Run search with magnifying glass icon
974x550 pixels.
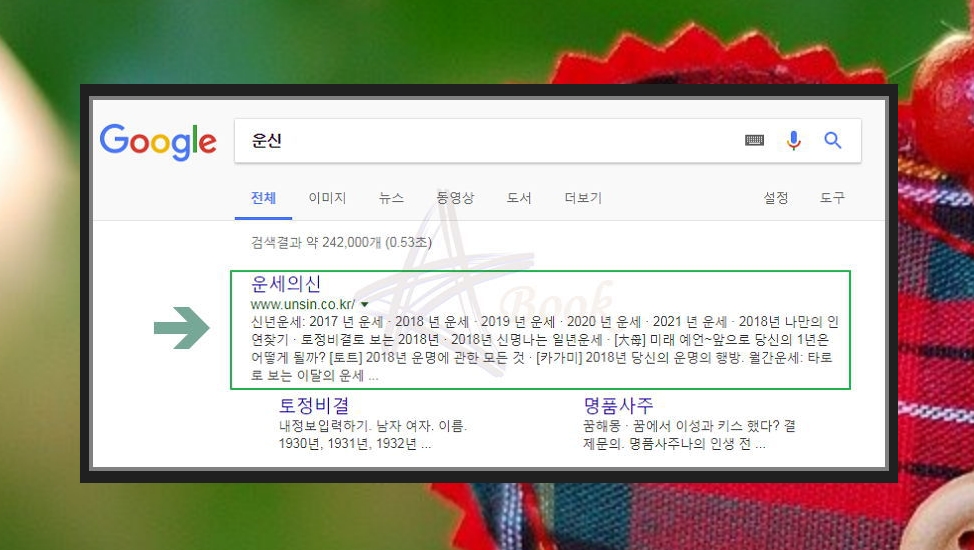coord(833,140)
